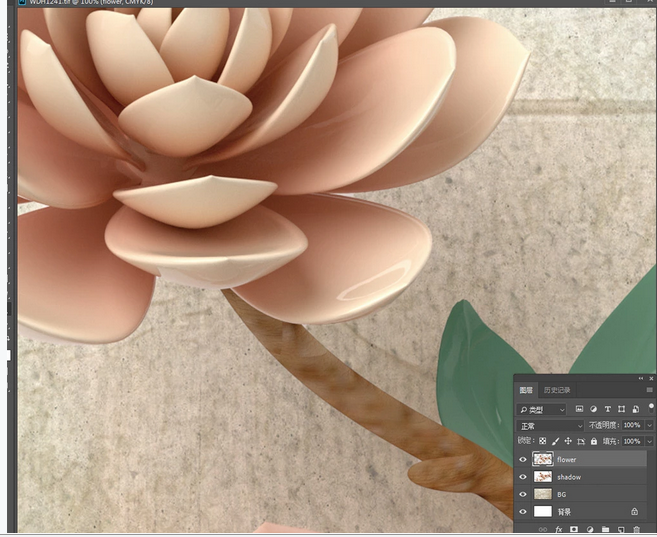
Task: Click the lock image pixels brush icon
Action: (x=556, y=441)
